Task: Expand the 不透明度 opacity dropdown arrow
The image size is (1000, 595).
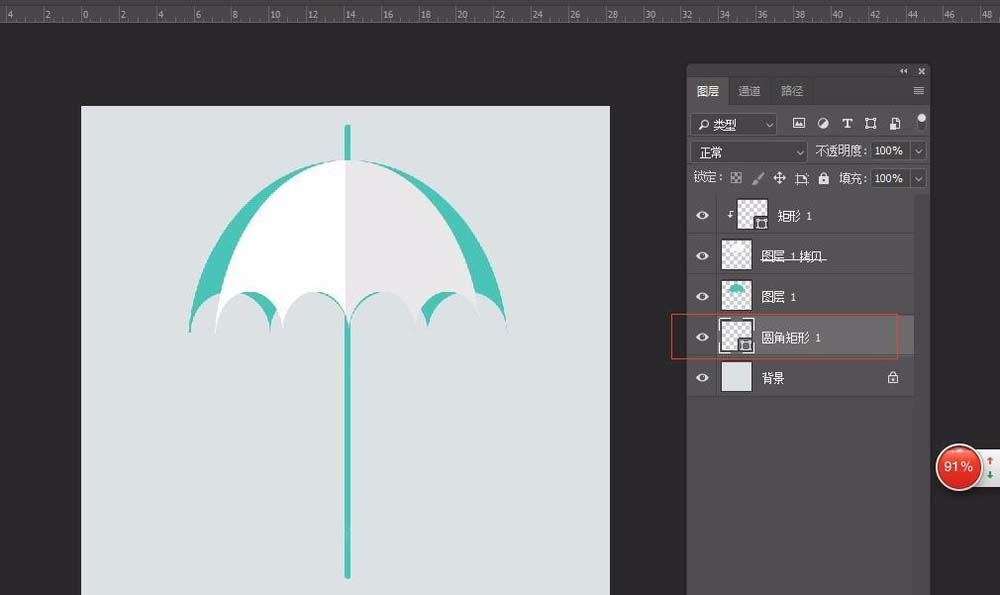Action: pos(918,151)
